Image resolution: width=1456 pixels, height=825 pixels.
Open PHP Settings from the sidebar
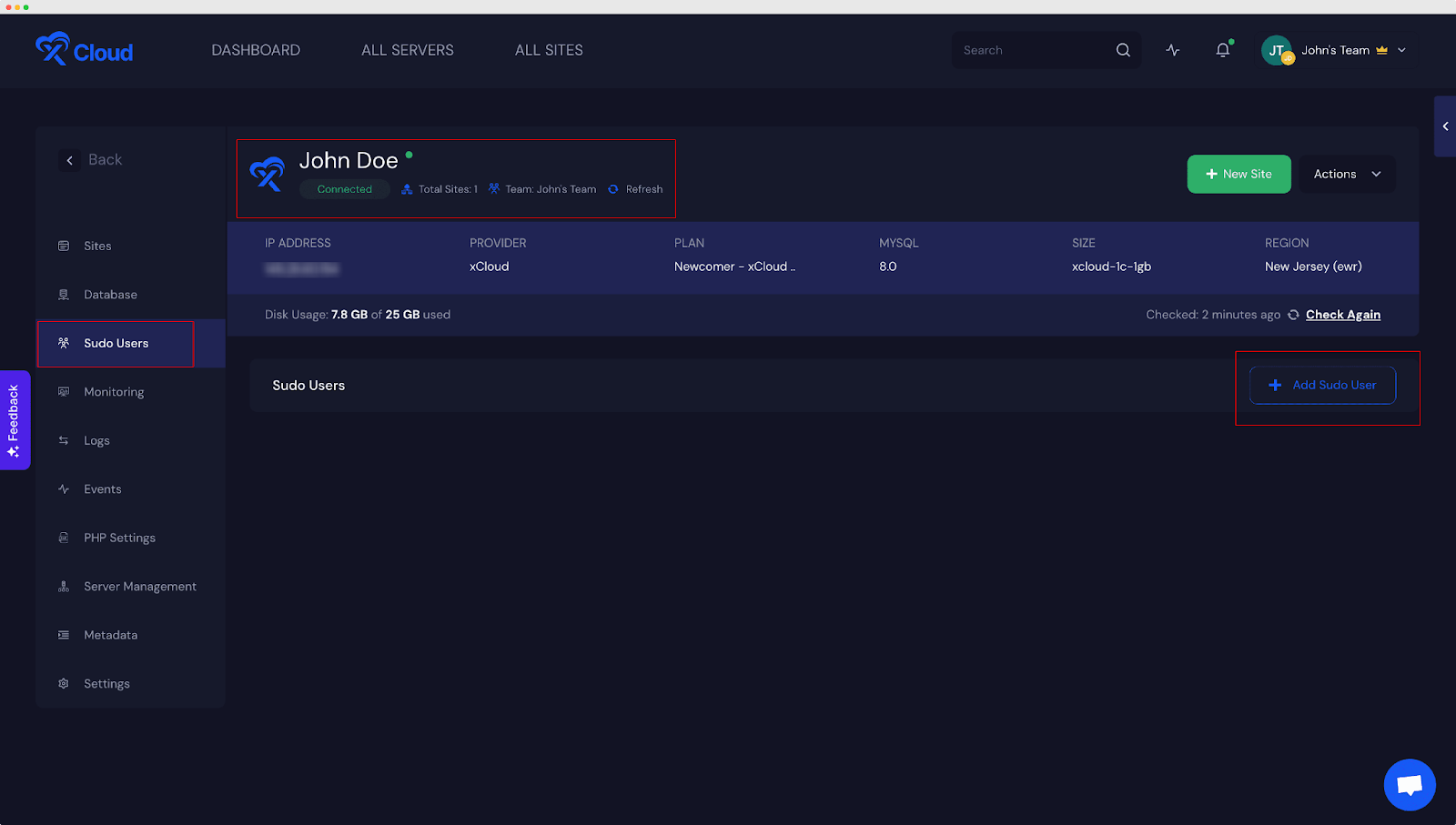(x=119, y=538)
